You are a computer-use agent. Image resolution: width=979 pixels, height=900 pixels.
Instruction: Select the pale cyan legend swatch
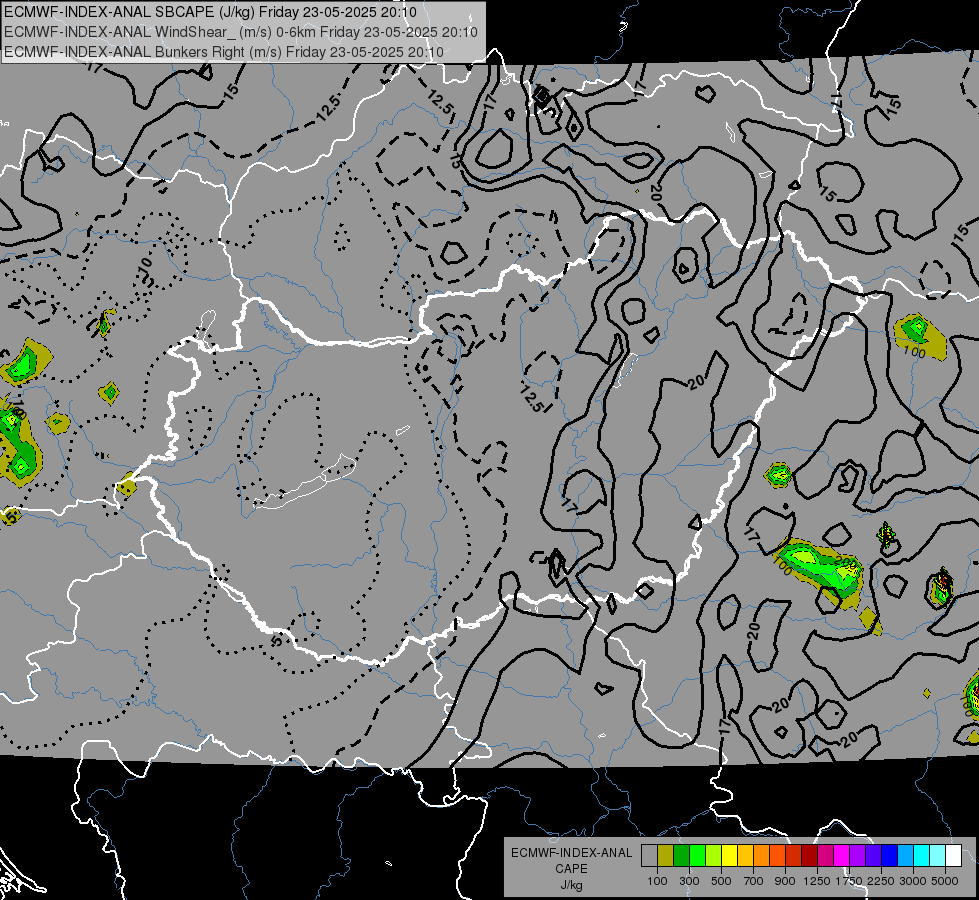[x=938, y=856]
